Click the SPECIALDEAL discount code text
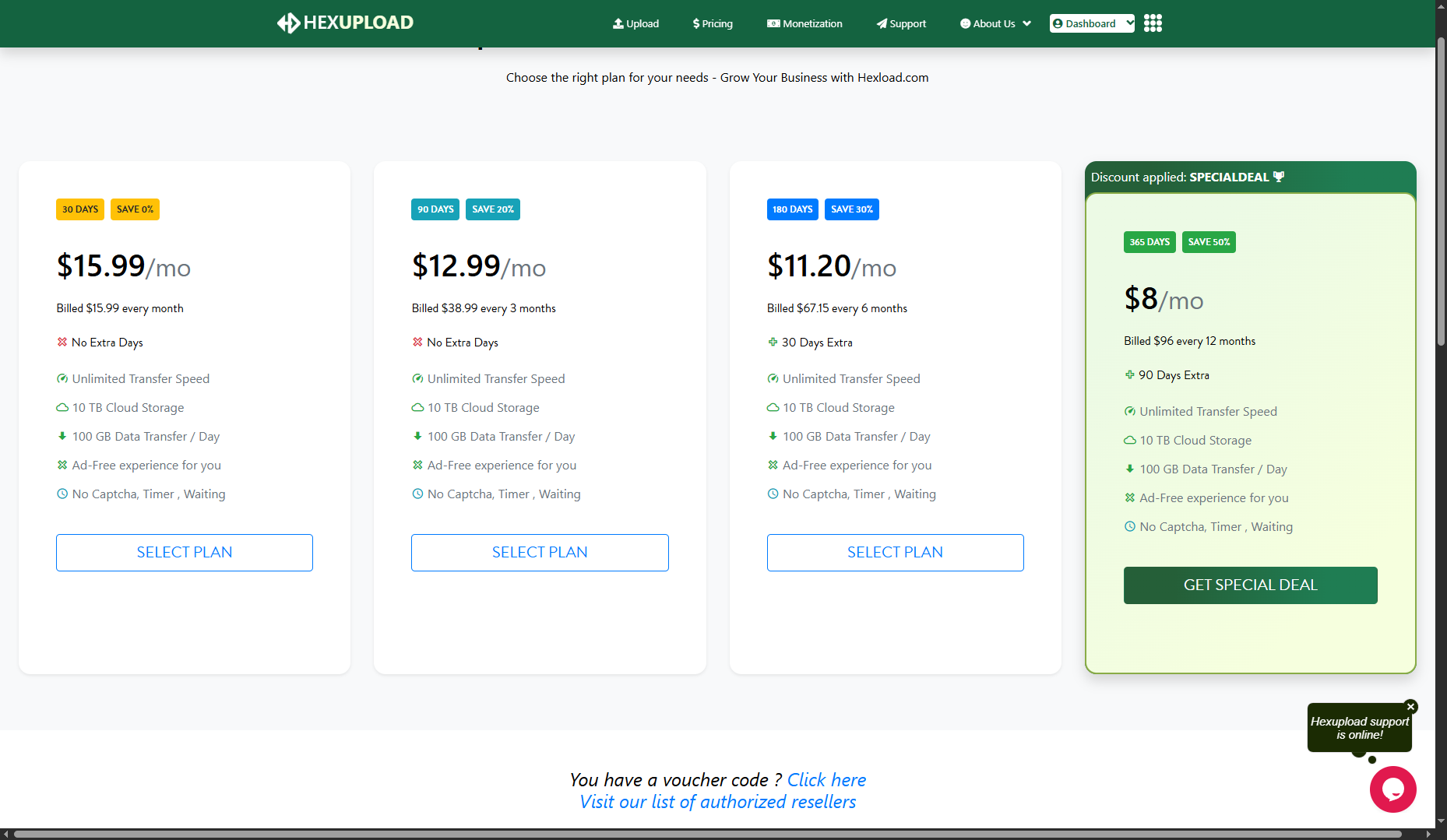The width and height of the screenshot is (1447, 840). click(1229, 177)
